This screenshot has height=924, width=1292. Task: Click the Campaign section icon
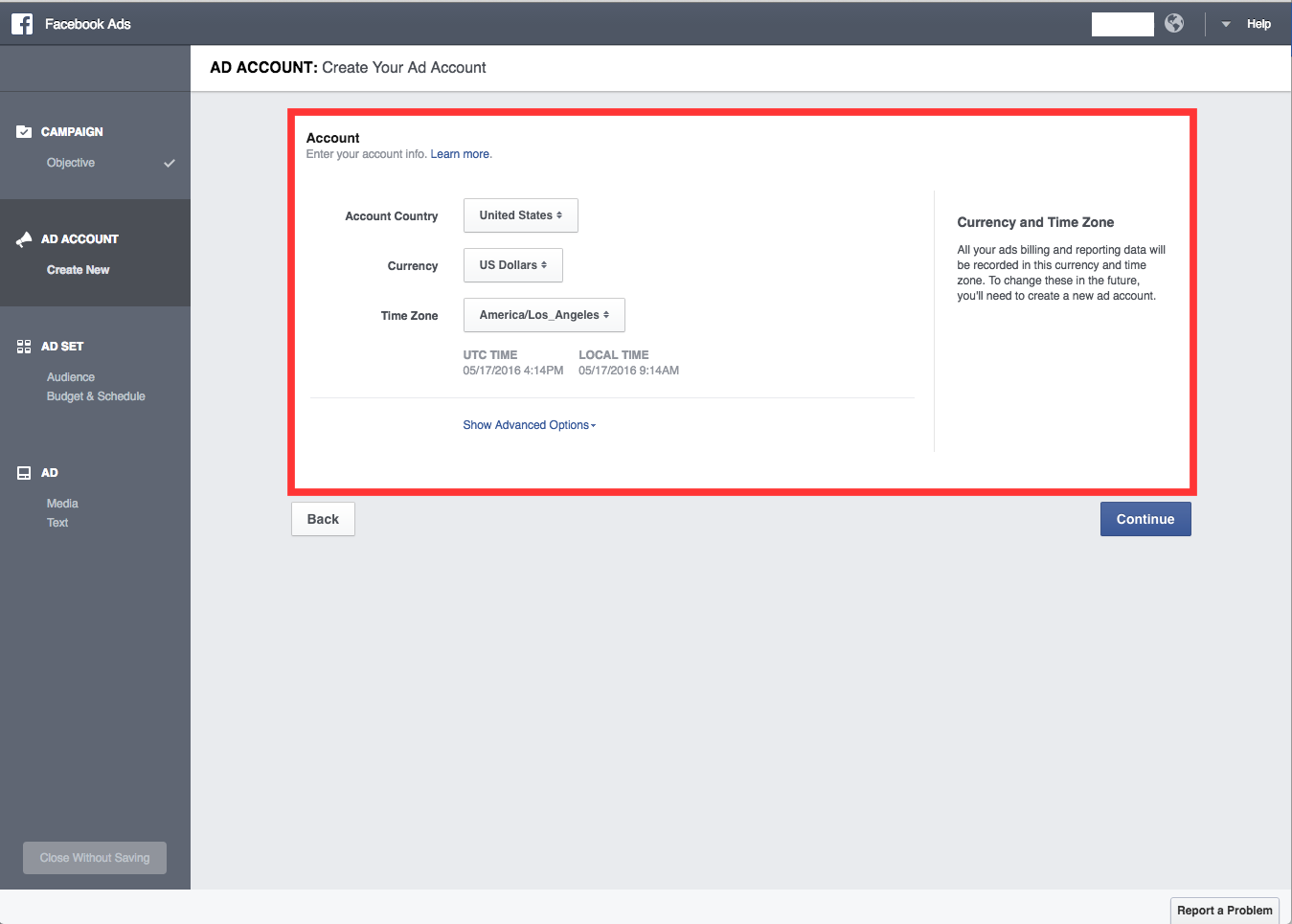click(24, 131)
